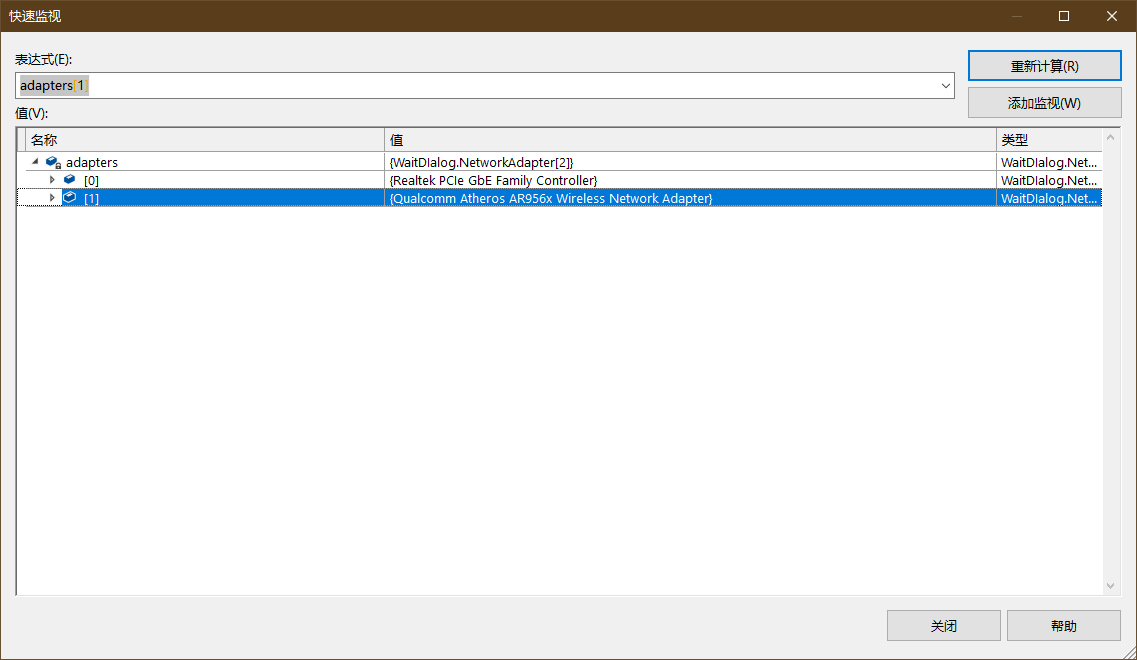Click the adapters variable icon
The image size is (1137, 660).
(53, 162)
